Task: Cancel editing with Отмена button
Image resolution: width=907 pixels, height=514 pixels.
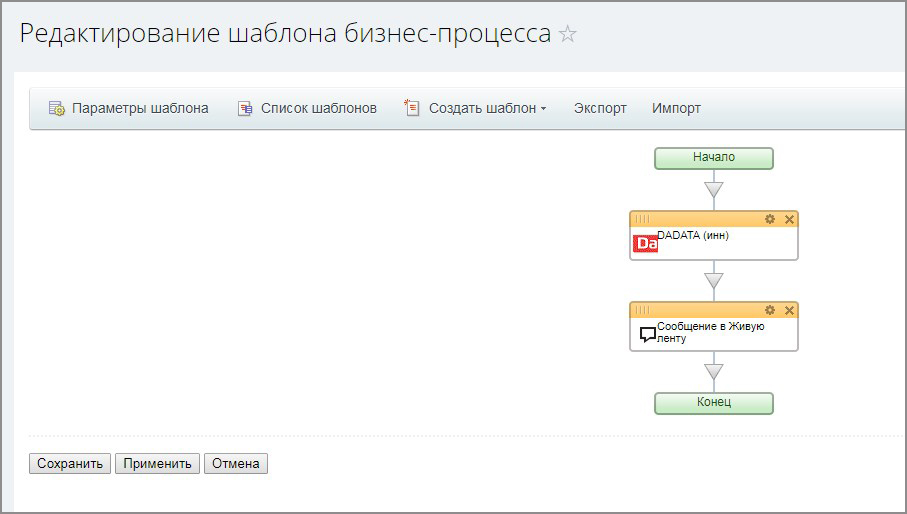Action: coord(236,463)
